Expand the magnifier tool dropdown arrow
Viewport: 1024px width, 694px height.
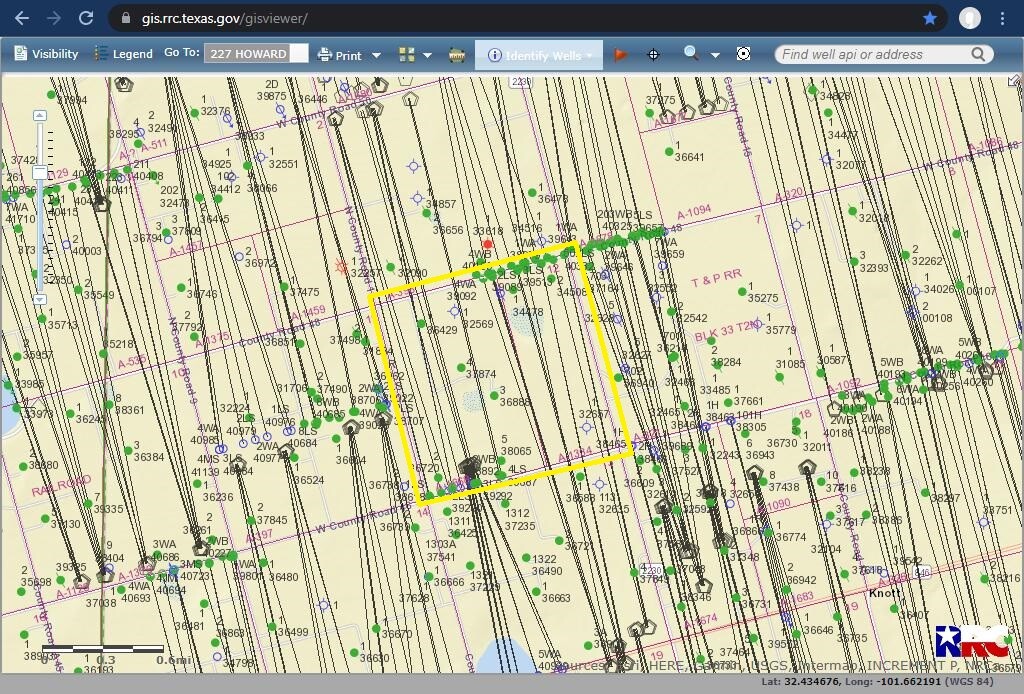click(715, 56)
